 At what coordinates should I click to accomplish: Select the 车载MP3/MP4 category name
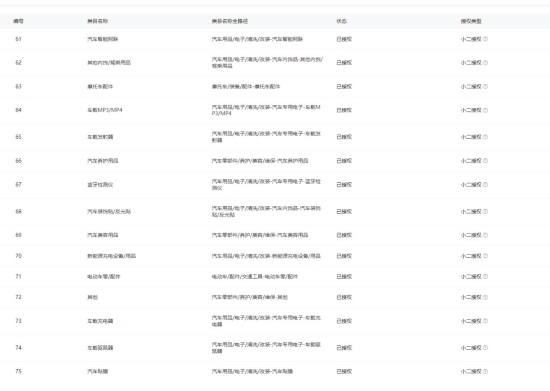(x=105, y=110)
